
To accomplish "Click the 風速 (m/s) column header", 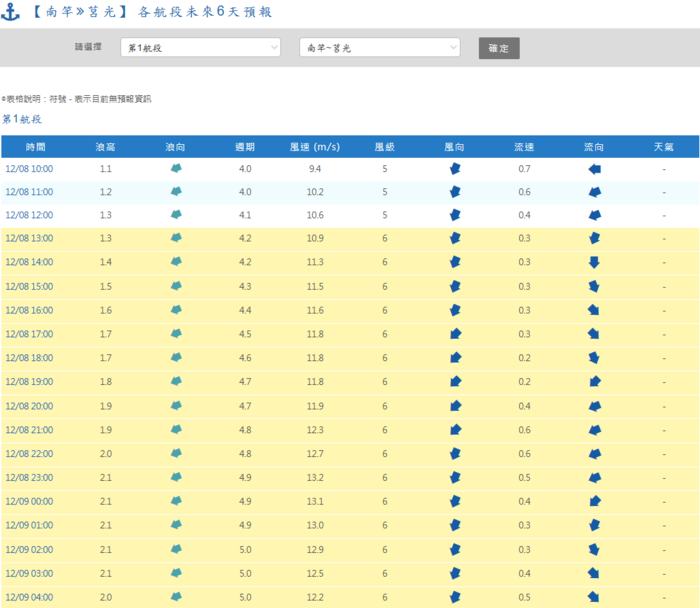I will 315,147.
